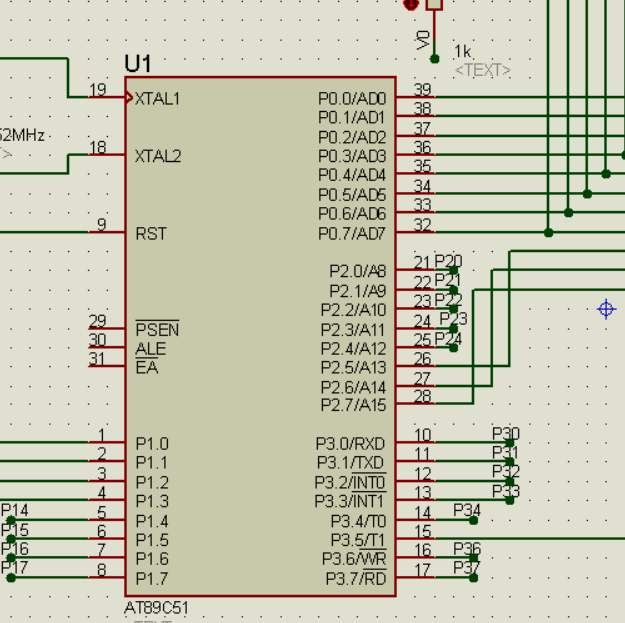Viewport: 625px width, 623px height.
Task: Click the P24 net label
Action: [x=448, y=339]
